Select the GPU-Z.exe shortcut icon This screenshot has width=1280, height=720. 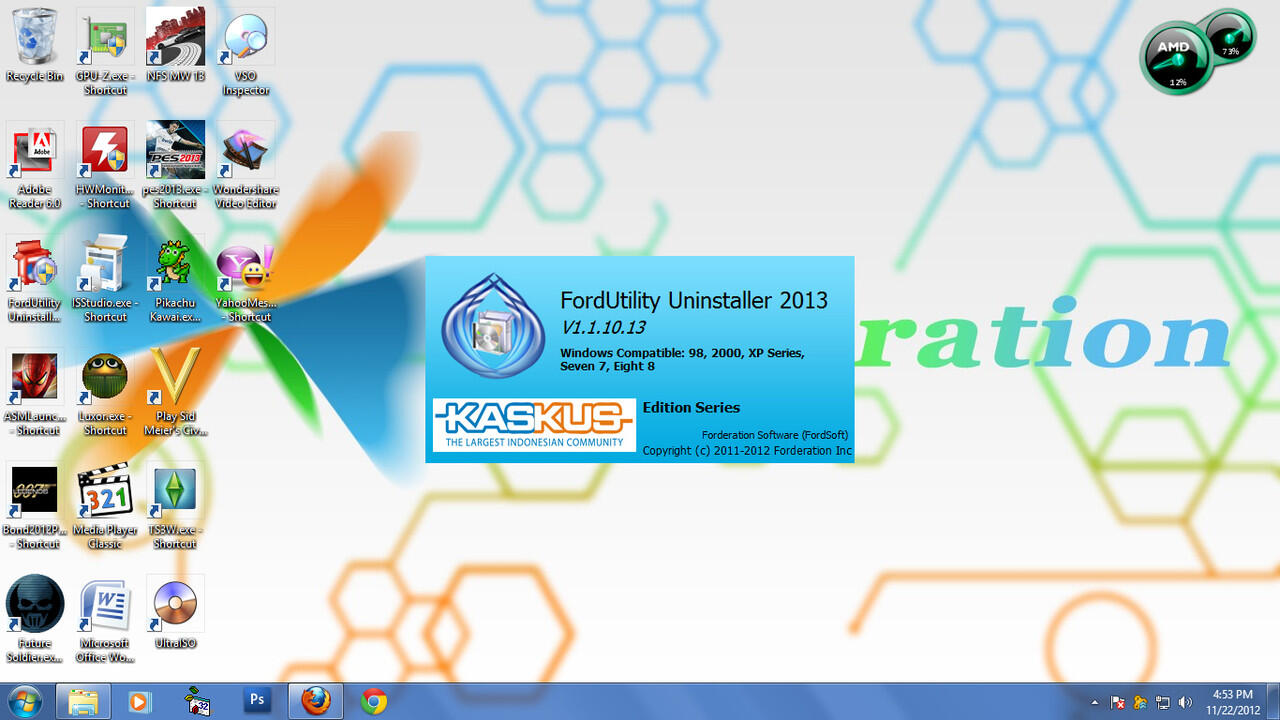point(105,52)
